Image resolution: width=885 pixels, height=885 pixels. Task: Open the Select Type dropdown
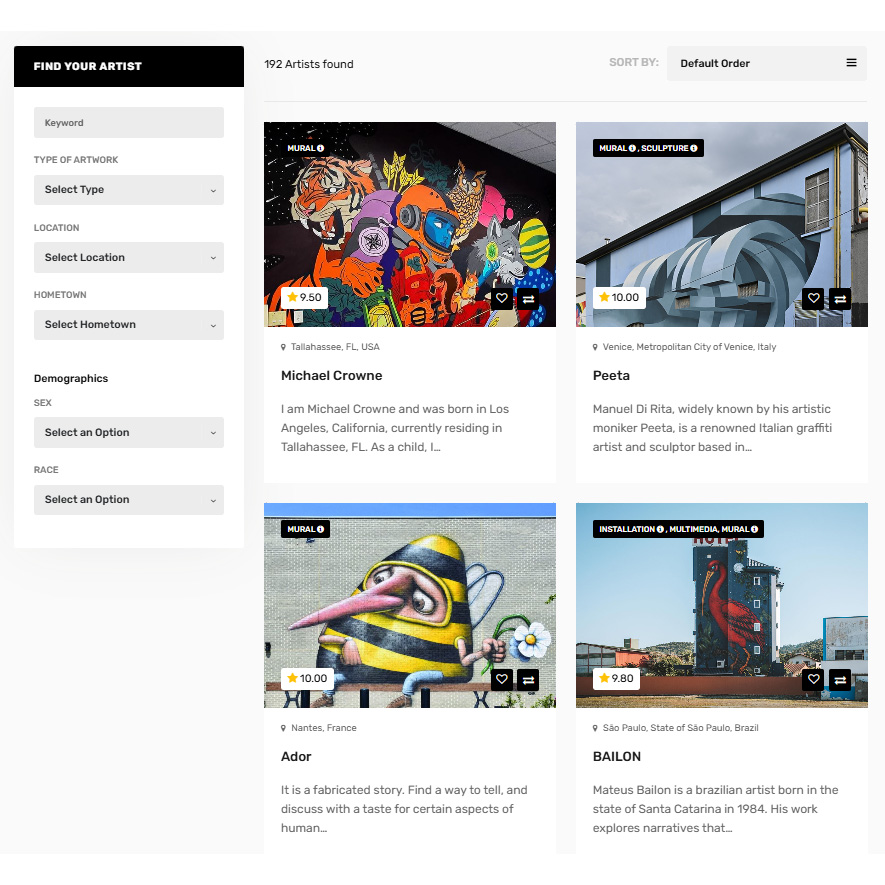[x=129, y=190]
